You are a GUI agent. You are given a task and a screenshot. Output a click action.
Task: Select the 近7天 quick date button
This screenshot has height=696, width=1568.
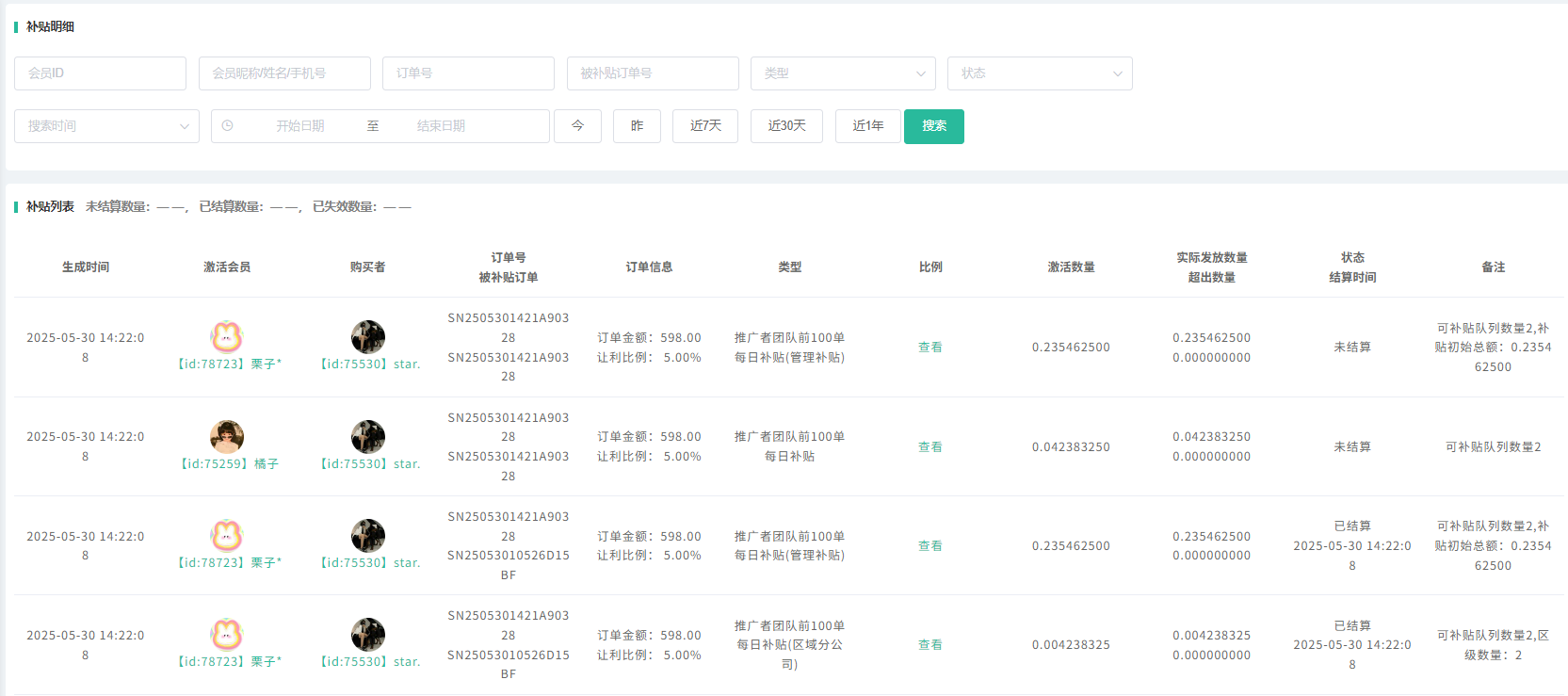[704, 126]
